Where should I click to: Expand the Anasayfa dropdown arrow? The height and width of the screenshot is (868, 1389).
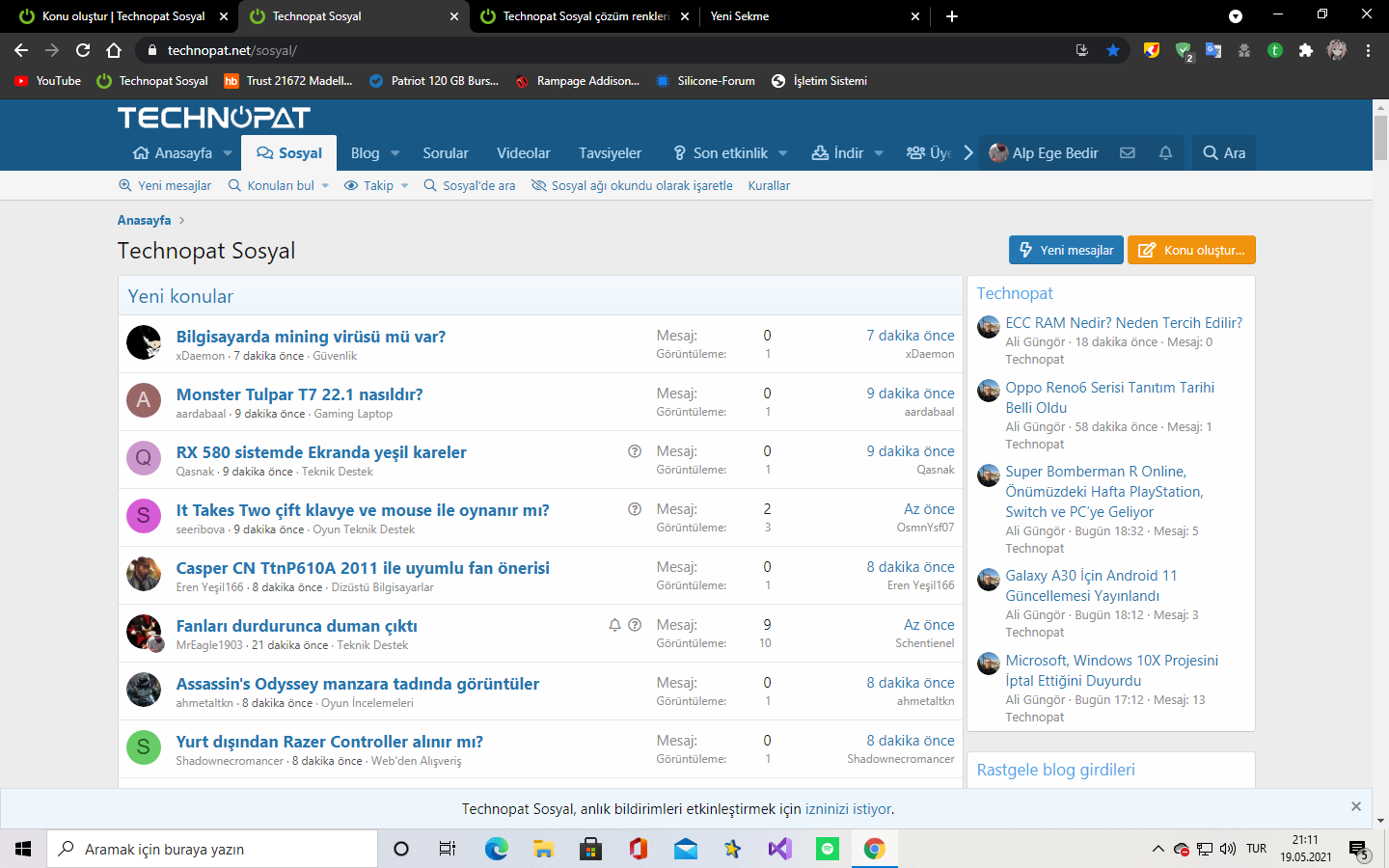pos(228,153)
